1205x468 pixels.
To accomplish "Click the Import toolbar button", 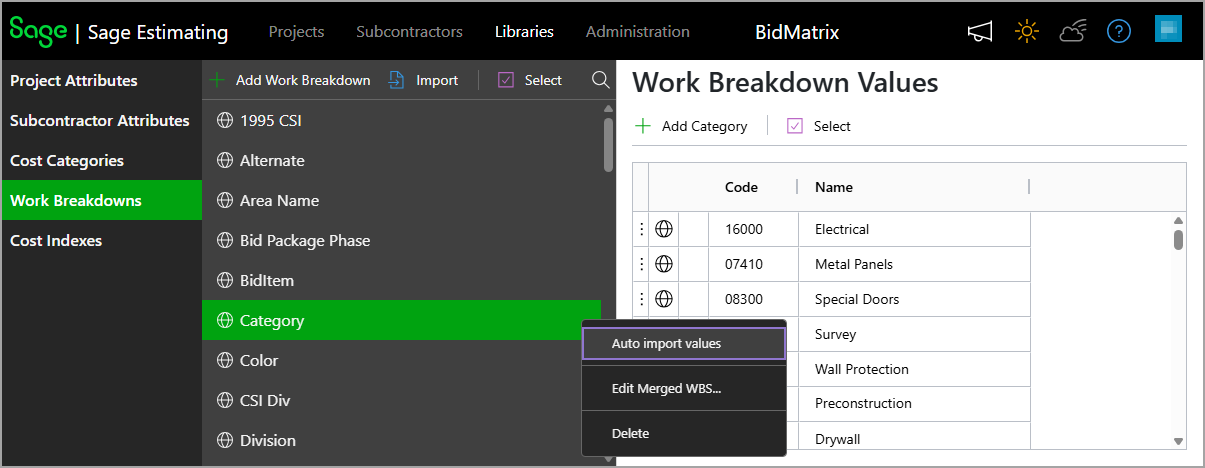I will point(424,80).
